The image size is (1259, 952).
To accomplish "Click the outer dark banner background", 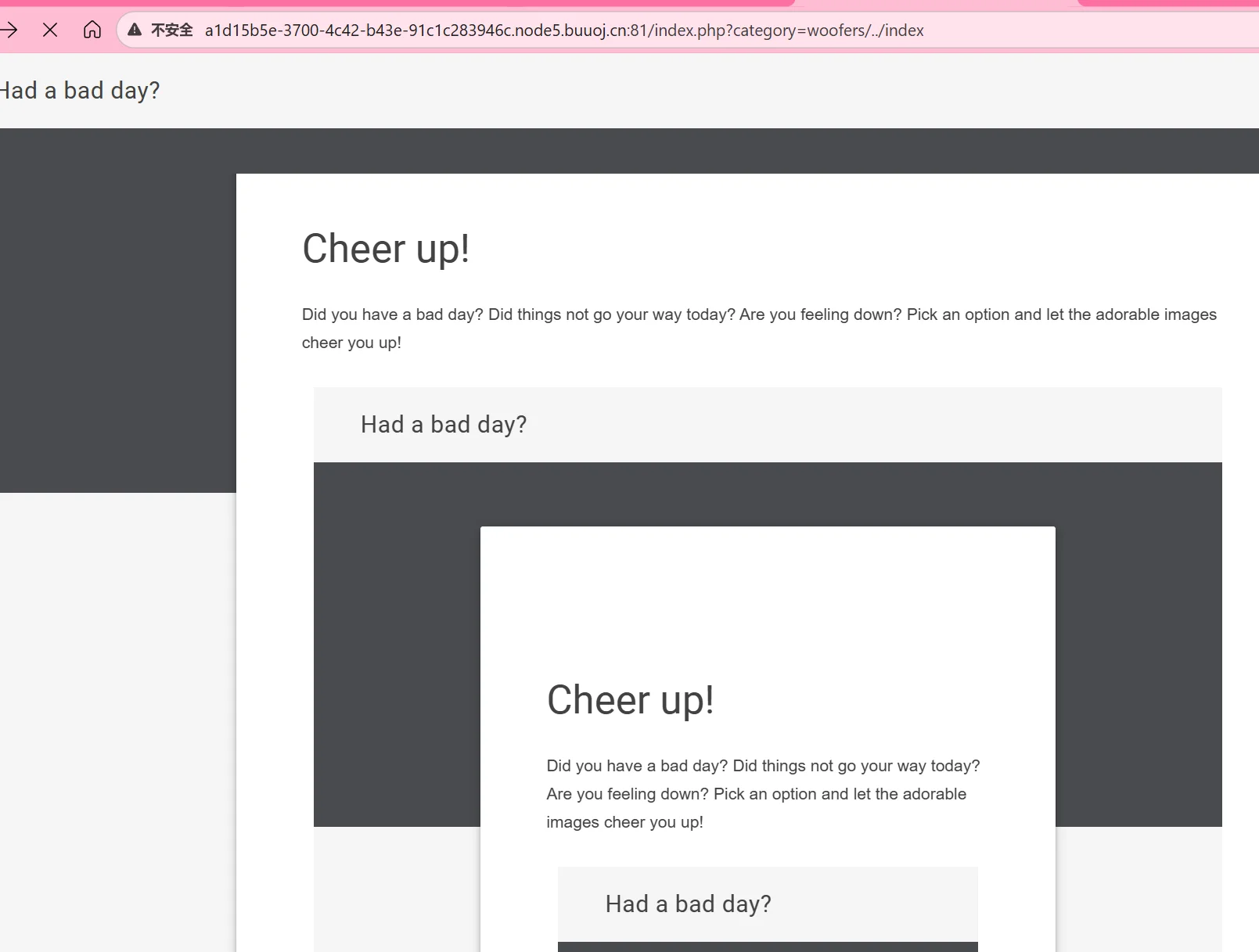I will (117, 313).
